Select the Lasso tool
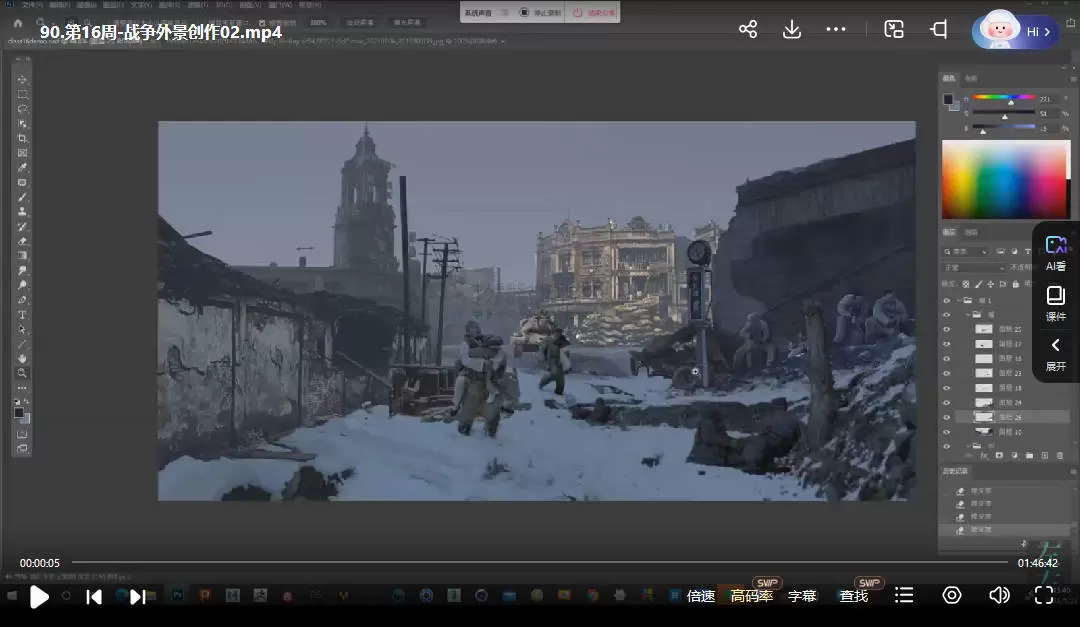 click(x=22, y=109)
